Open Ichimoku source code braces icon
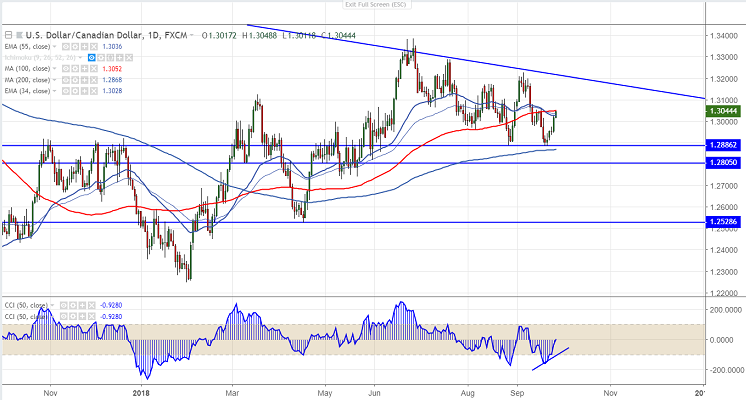The image size is (746, 400). [110, 58]
